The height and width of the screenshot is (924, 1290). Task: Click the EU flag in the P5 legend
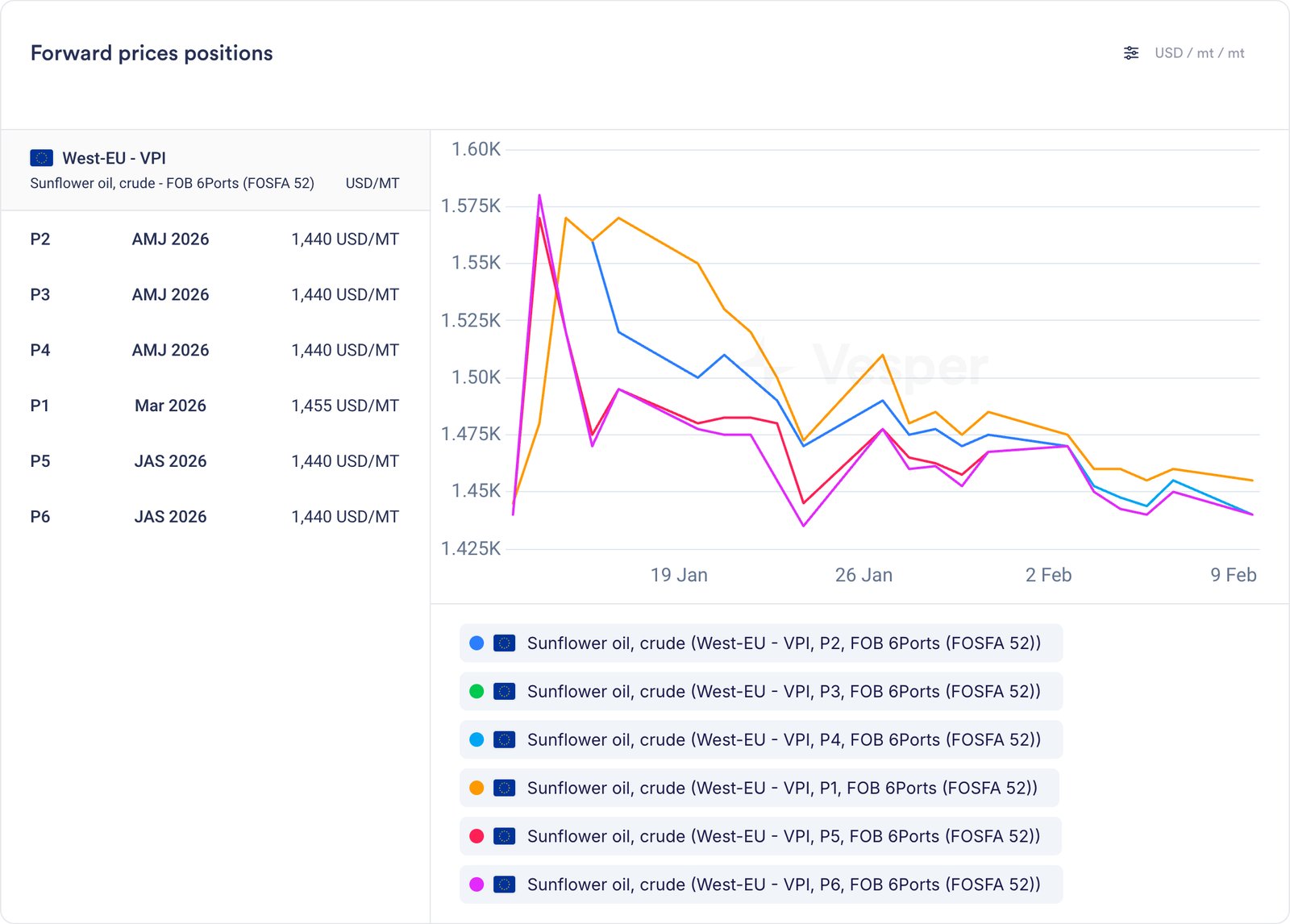(x=504, y=836)
